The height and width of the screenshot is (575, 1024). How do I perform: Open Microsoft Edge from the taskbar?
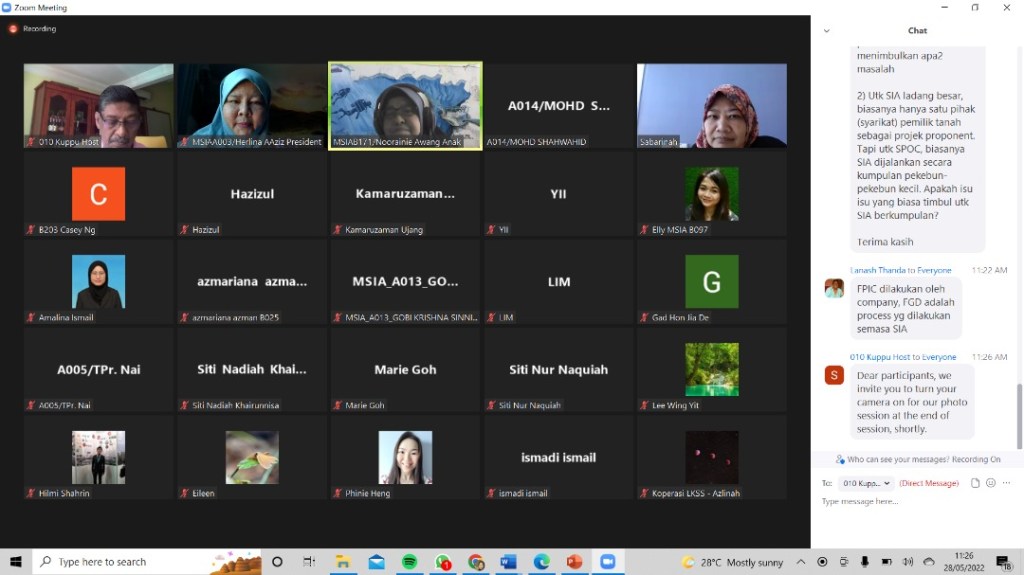pos(541,562)
